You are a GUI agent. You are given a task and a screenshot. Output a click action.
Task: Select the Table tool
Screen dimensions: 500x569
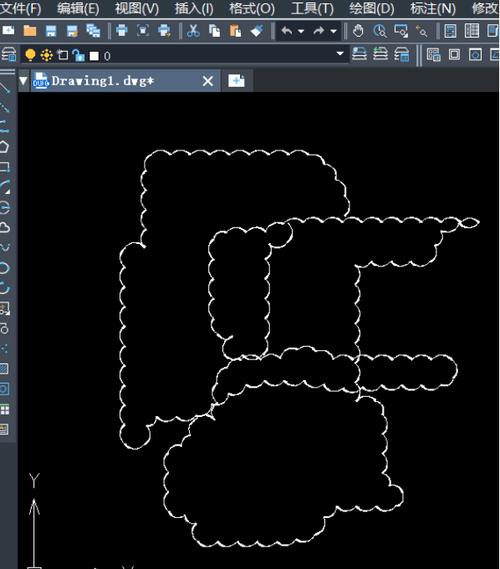[4, 410]
